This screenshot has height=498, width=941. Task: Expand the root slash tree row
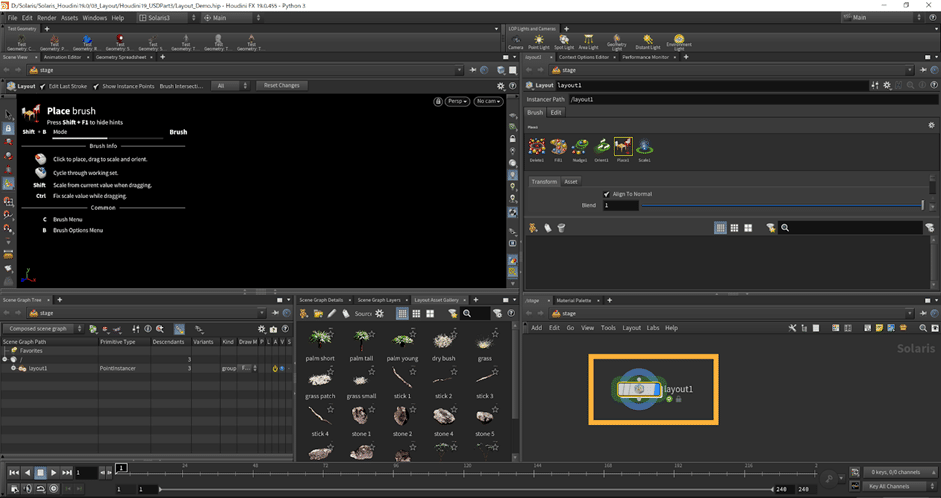coord(5,359)
